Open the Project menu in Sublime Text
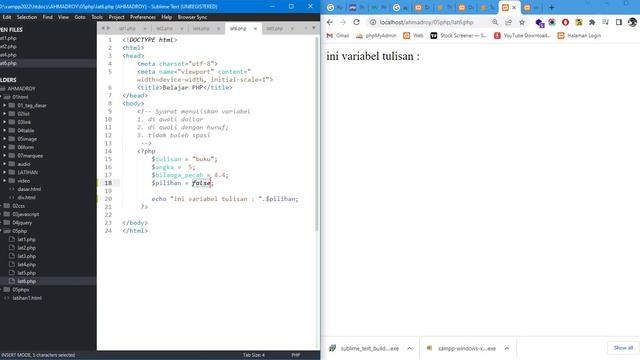Screen dimensions: 640x360 [x=116, y=17]
